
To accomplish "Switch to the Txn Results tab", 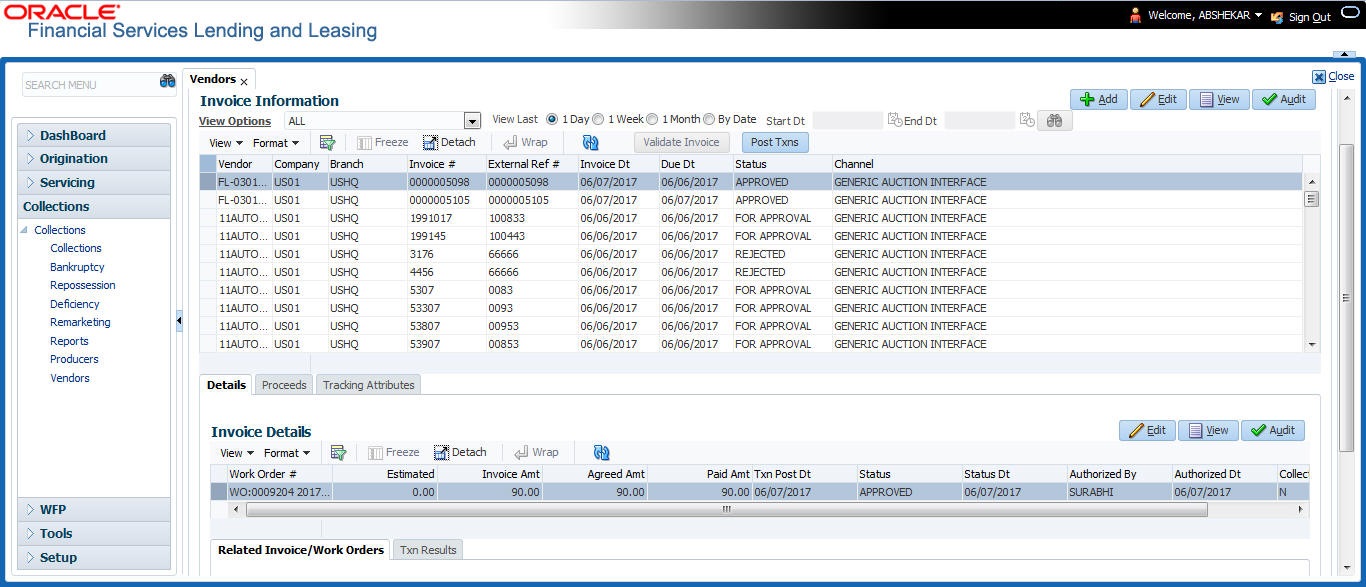I will pos(427,550).
